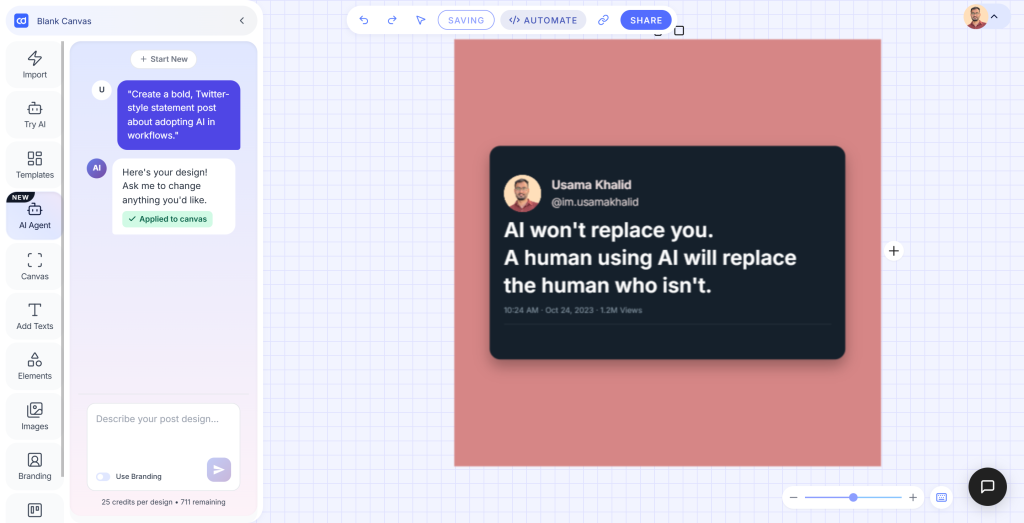
Task: Open the Branding panel
Action: tap(35, 466)
